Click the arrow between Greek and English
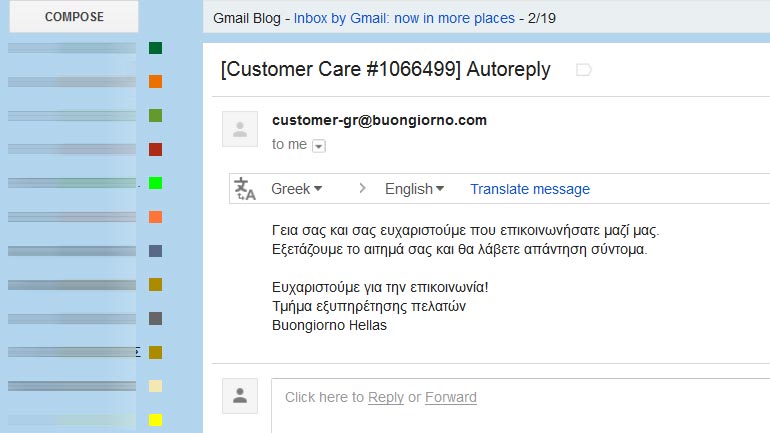 pos(362,189)
